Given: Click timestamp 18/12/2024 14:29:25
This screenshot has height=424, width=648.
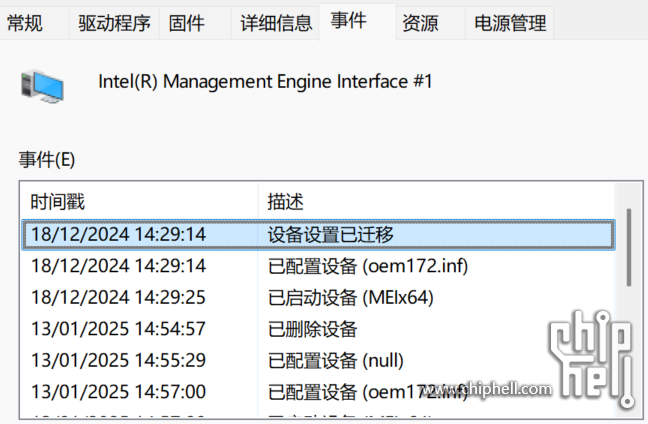Looking at the screenshot, I should tap(118, 298).
